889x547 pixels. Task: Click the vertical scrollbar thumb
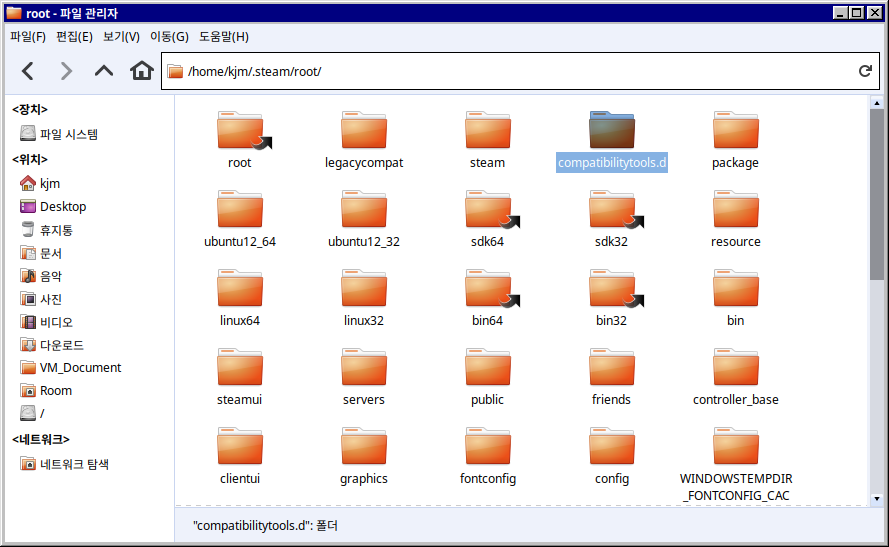[877, 194]
